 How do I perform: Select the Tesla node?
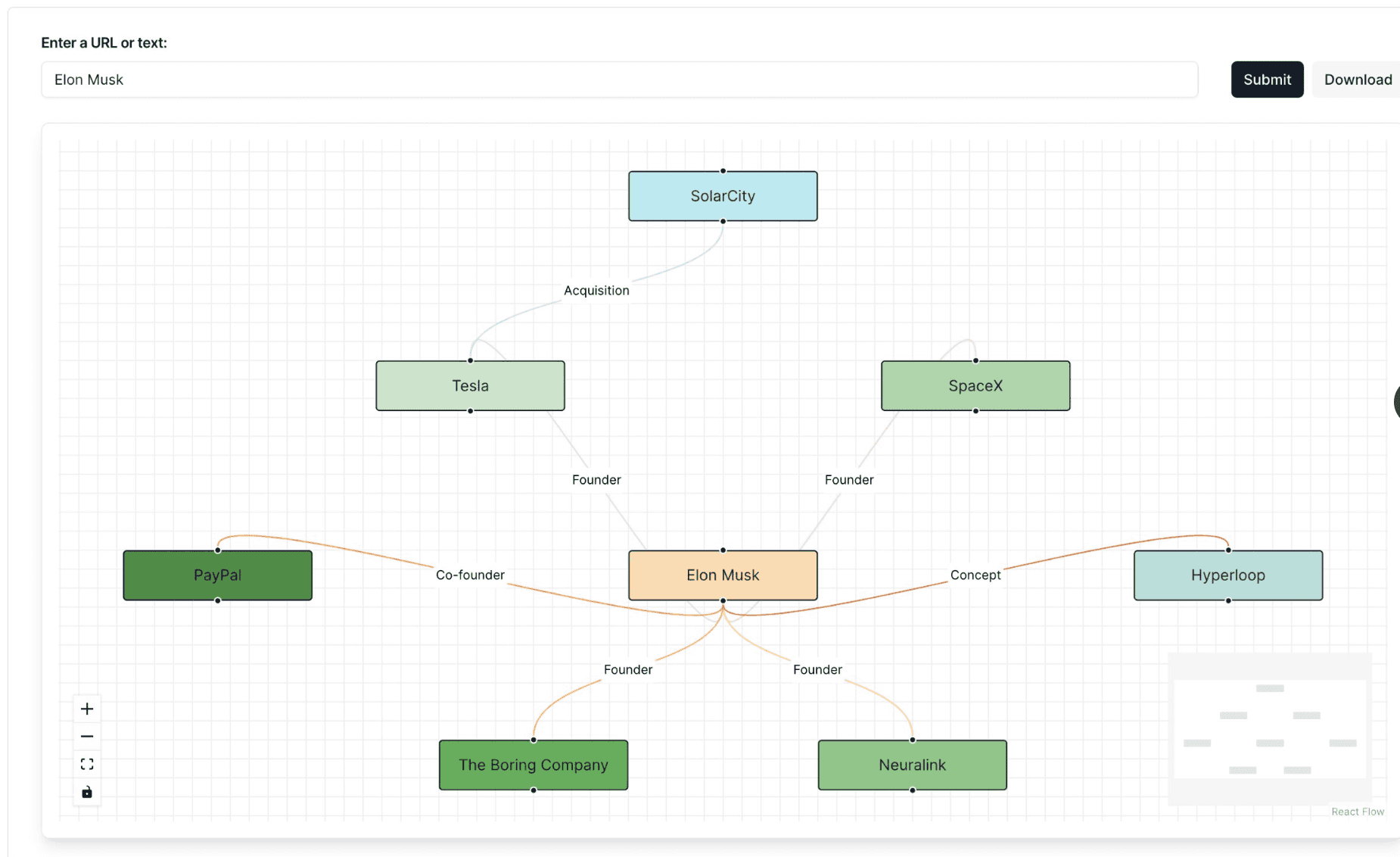(x=470, y=385)
